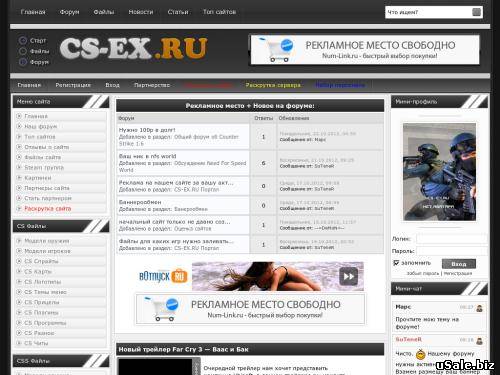Open 'Форум' in the top dark menu bar
500x375 pixels.
pos(69,12)
